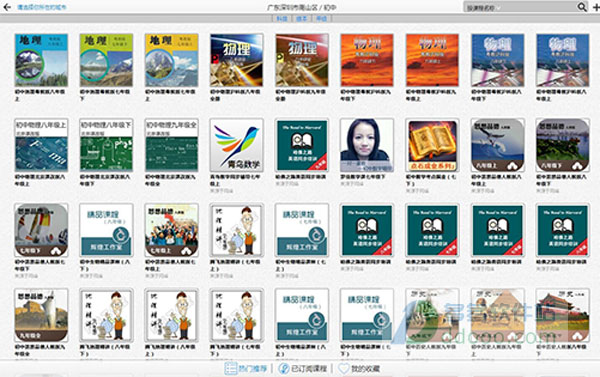Open 思想品德 八年级下 green trees cover

click(563, 145)
